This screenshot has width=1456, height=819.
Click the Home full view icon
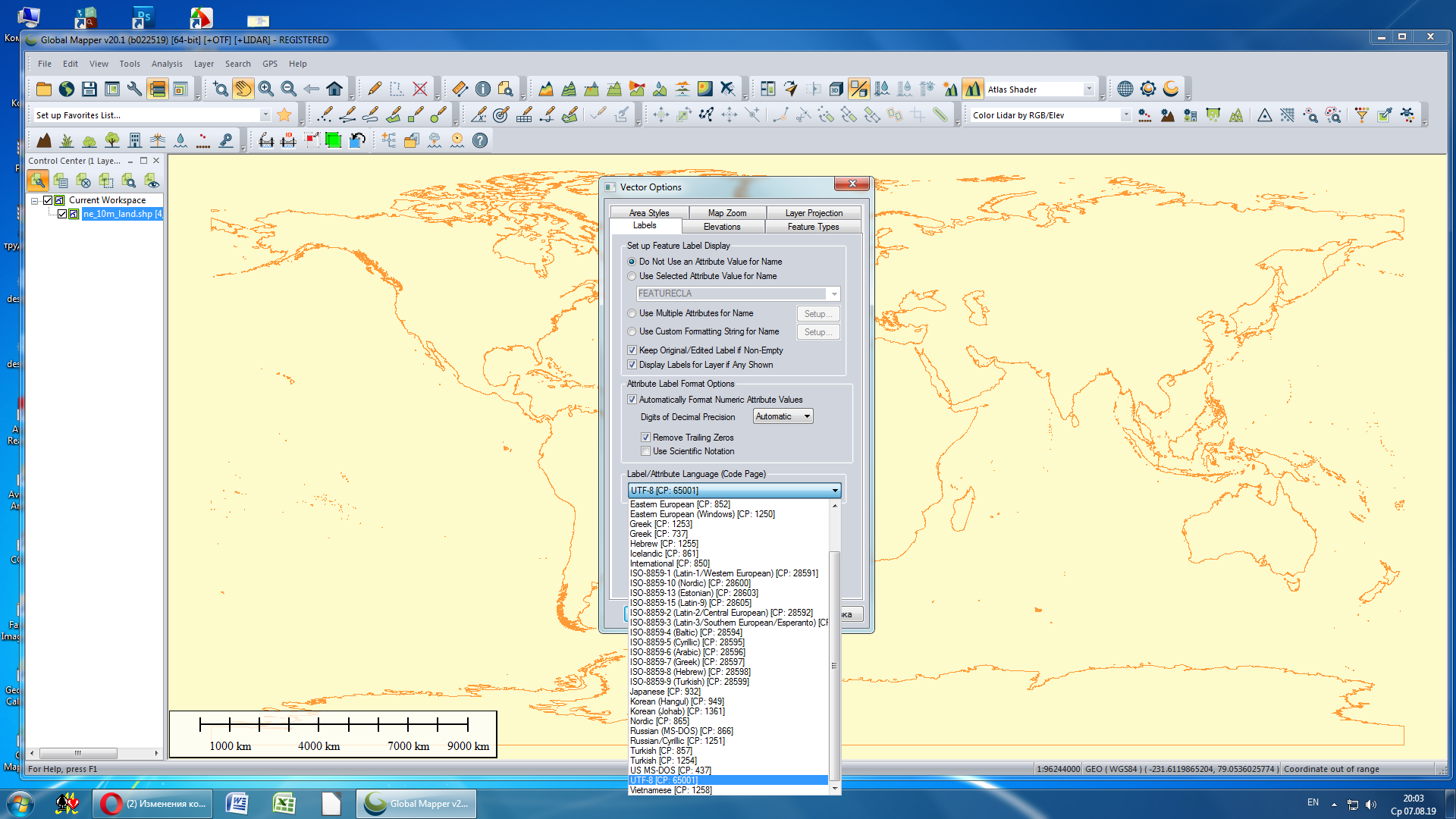coord(334,89)
